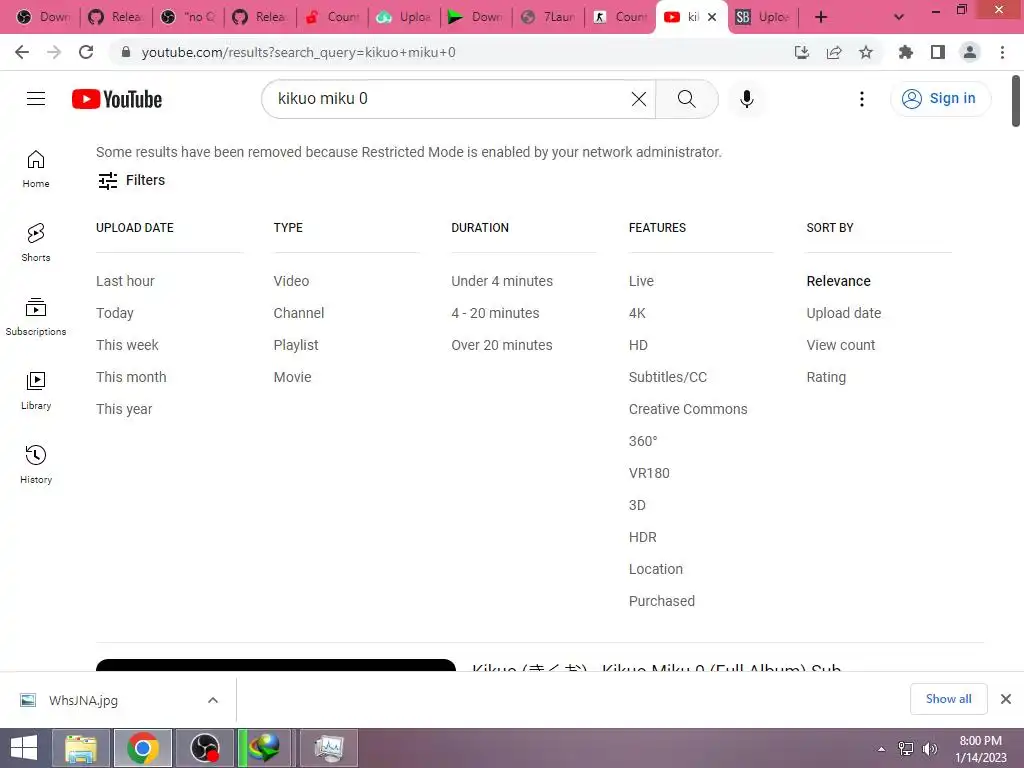1024x768 pixels.
Task: Filter duration Over 20 minutes
Action: [502, 345]
